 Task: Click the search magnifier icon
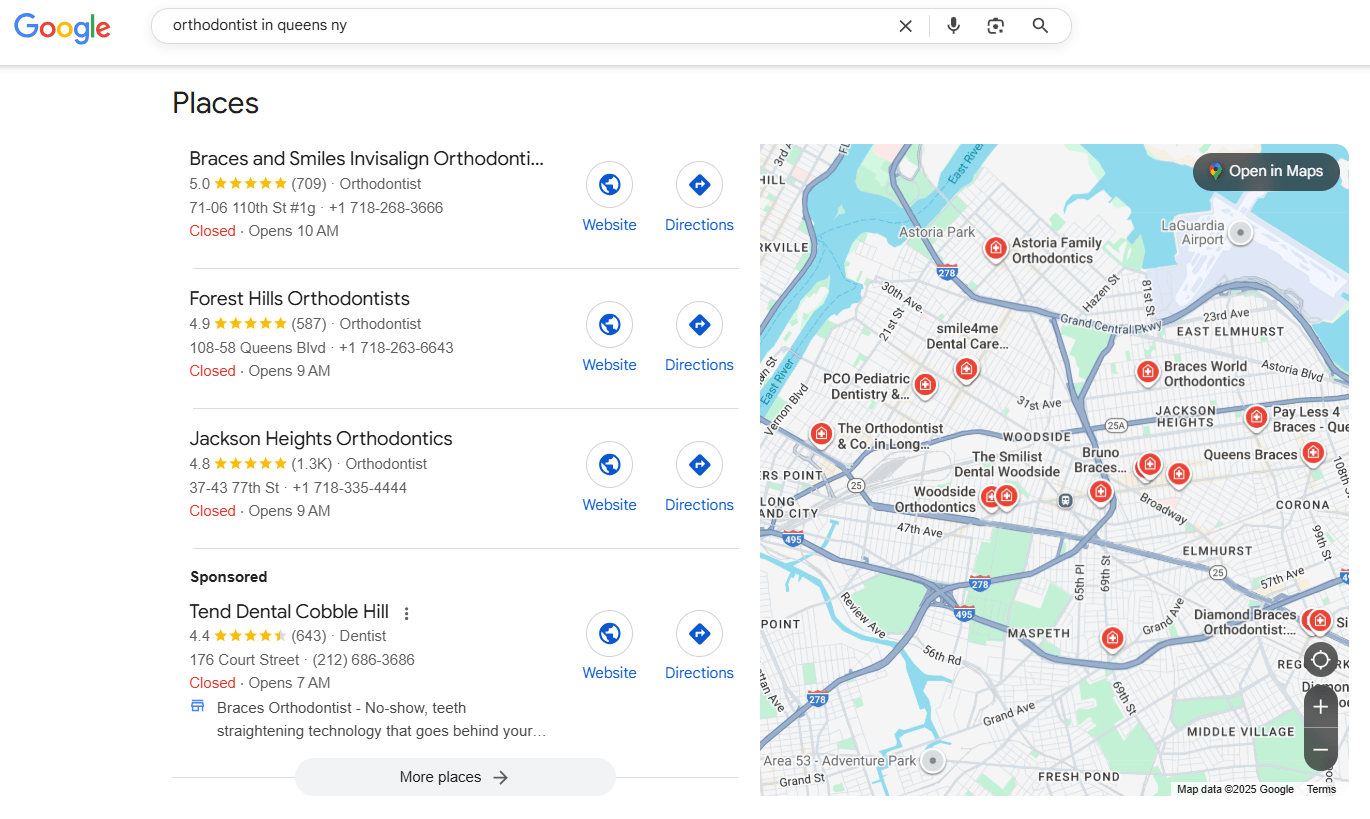pyautogui.click(x=1040, y=25)
